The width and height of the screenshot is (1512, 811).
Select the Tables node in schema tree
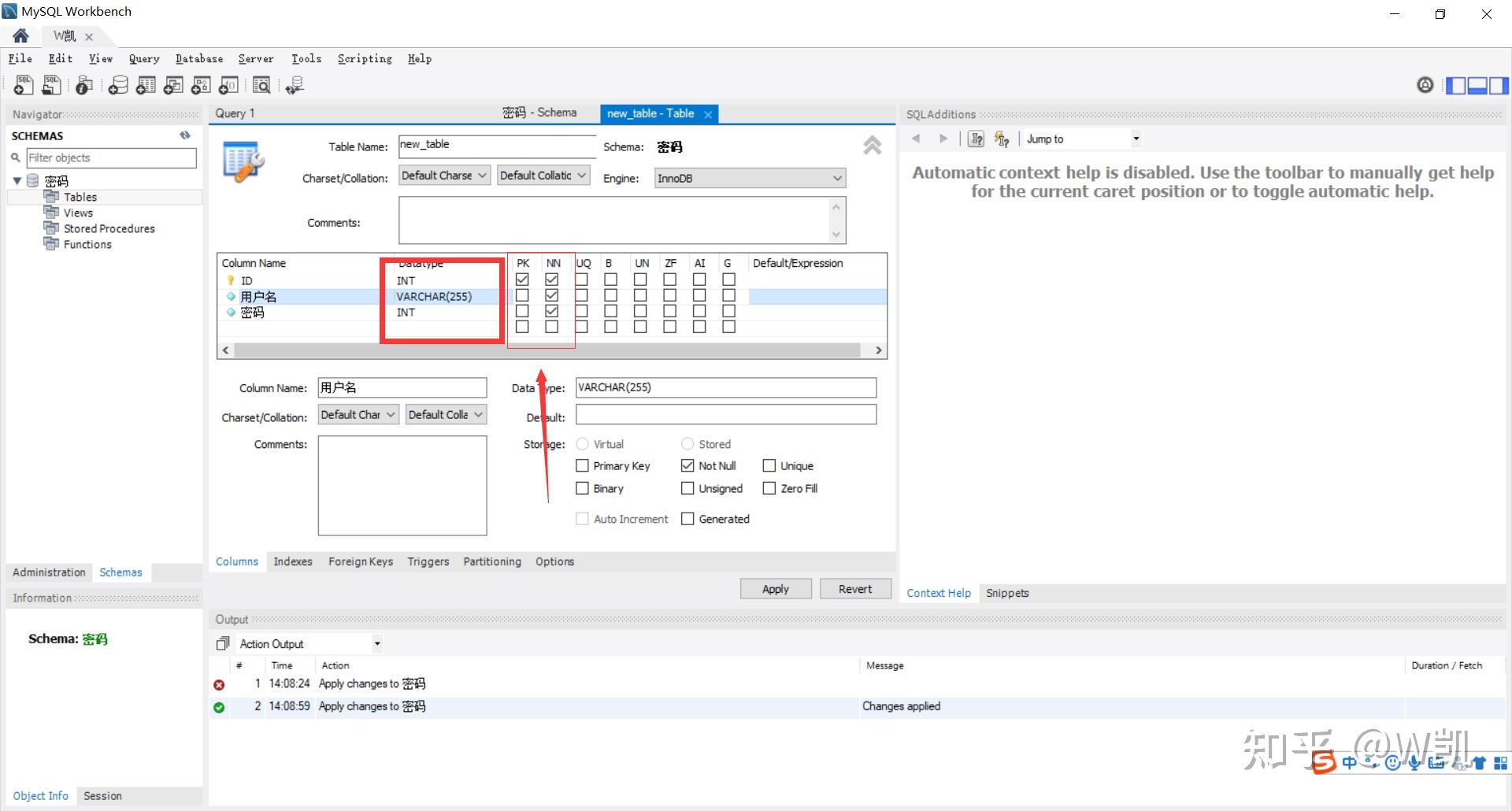pyautogui.click(x=80, y=197)
